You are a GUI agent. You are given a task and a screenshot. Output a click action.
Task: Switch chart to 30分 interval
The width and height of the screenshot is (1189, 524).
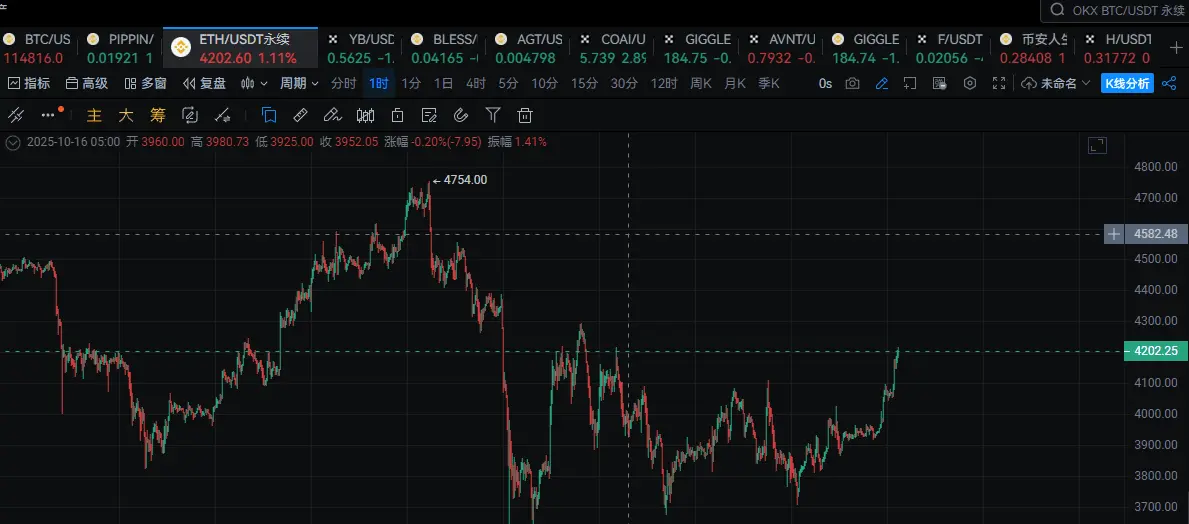point(624,83)
